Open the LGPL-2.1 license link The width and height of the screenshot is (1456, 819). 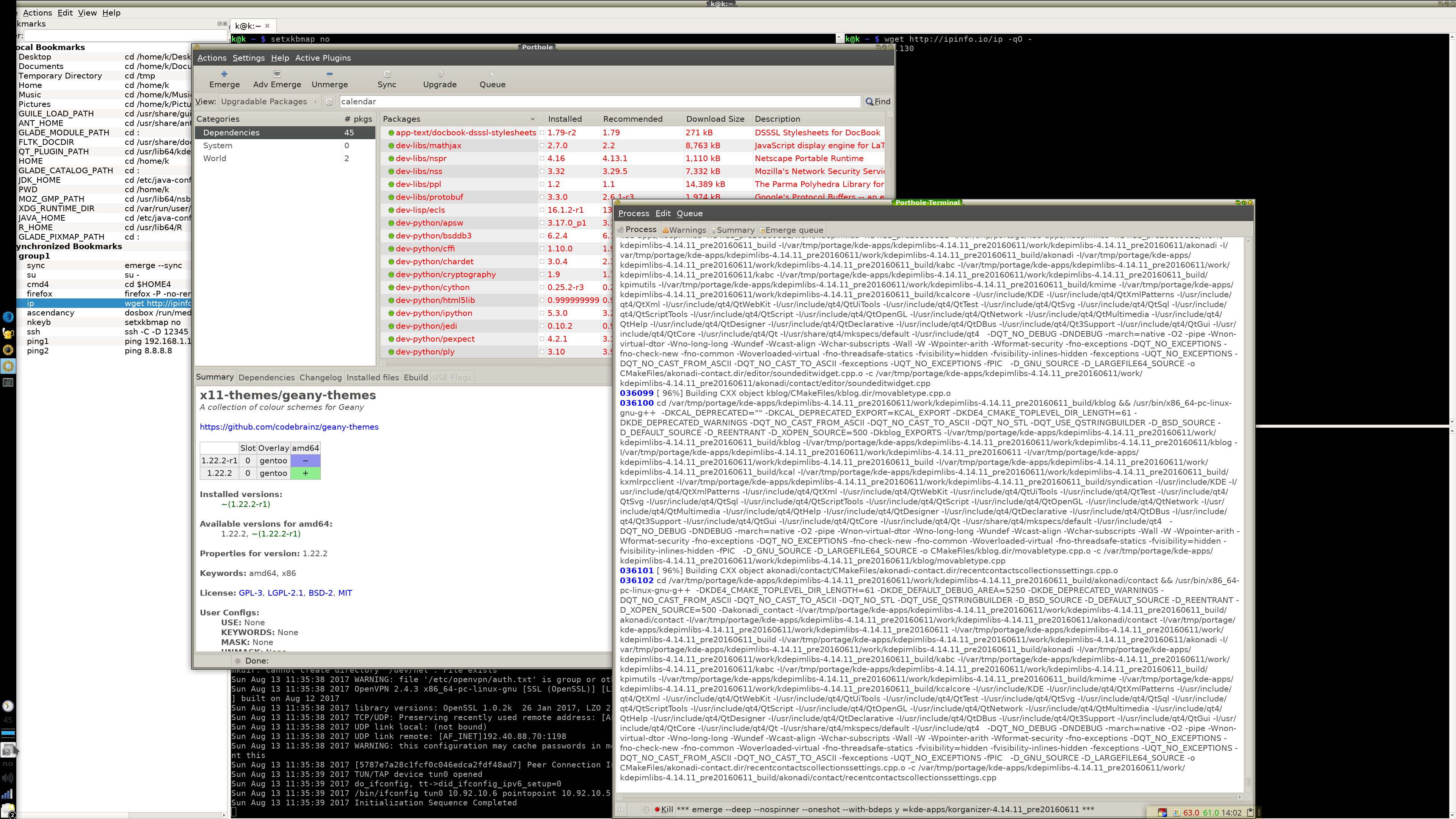coord(286,593)
